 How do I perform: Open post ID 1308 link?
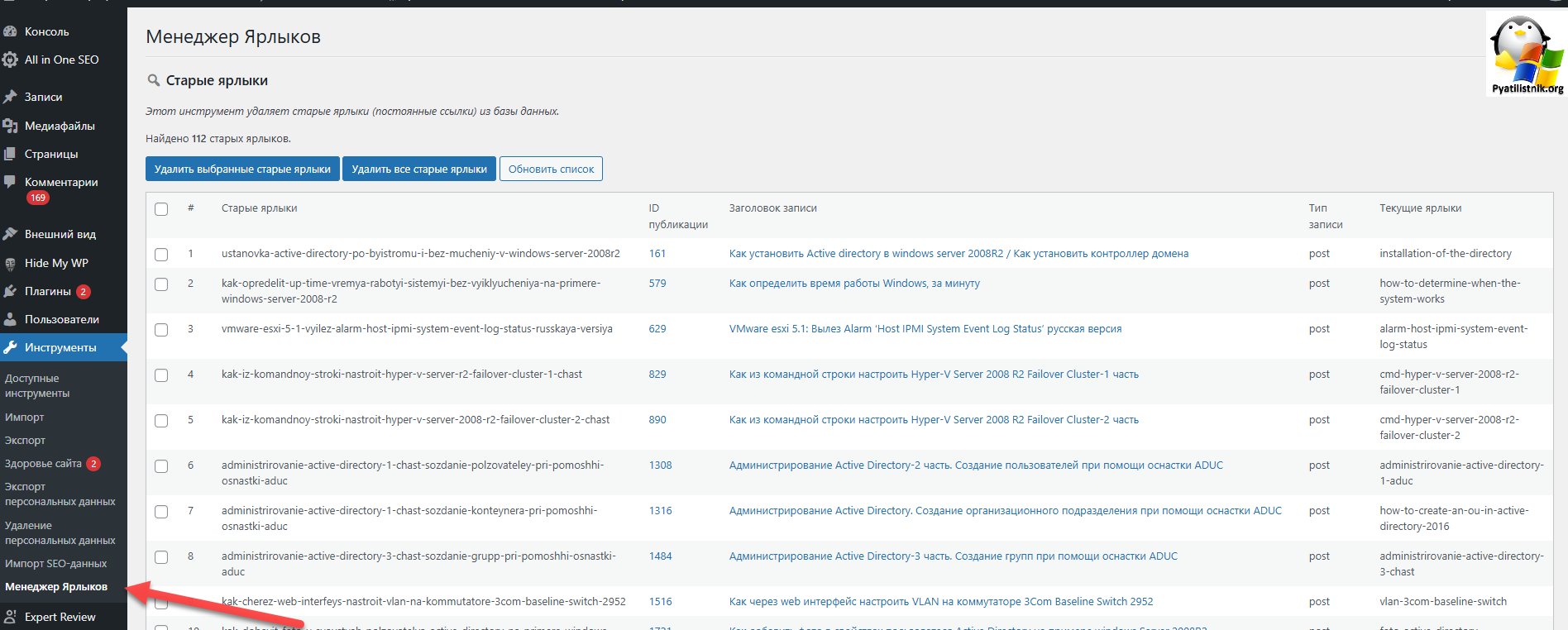pyautogui.click(x=660, y=465)
